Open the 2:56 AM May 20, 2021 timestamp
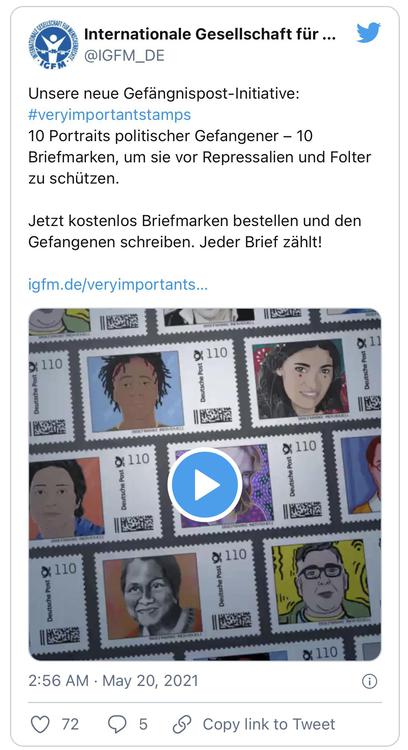The image size is (408, 750). point(113,681)
